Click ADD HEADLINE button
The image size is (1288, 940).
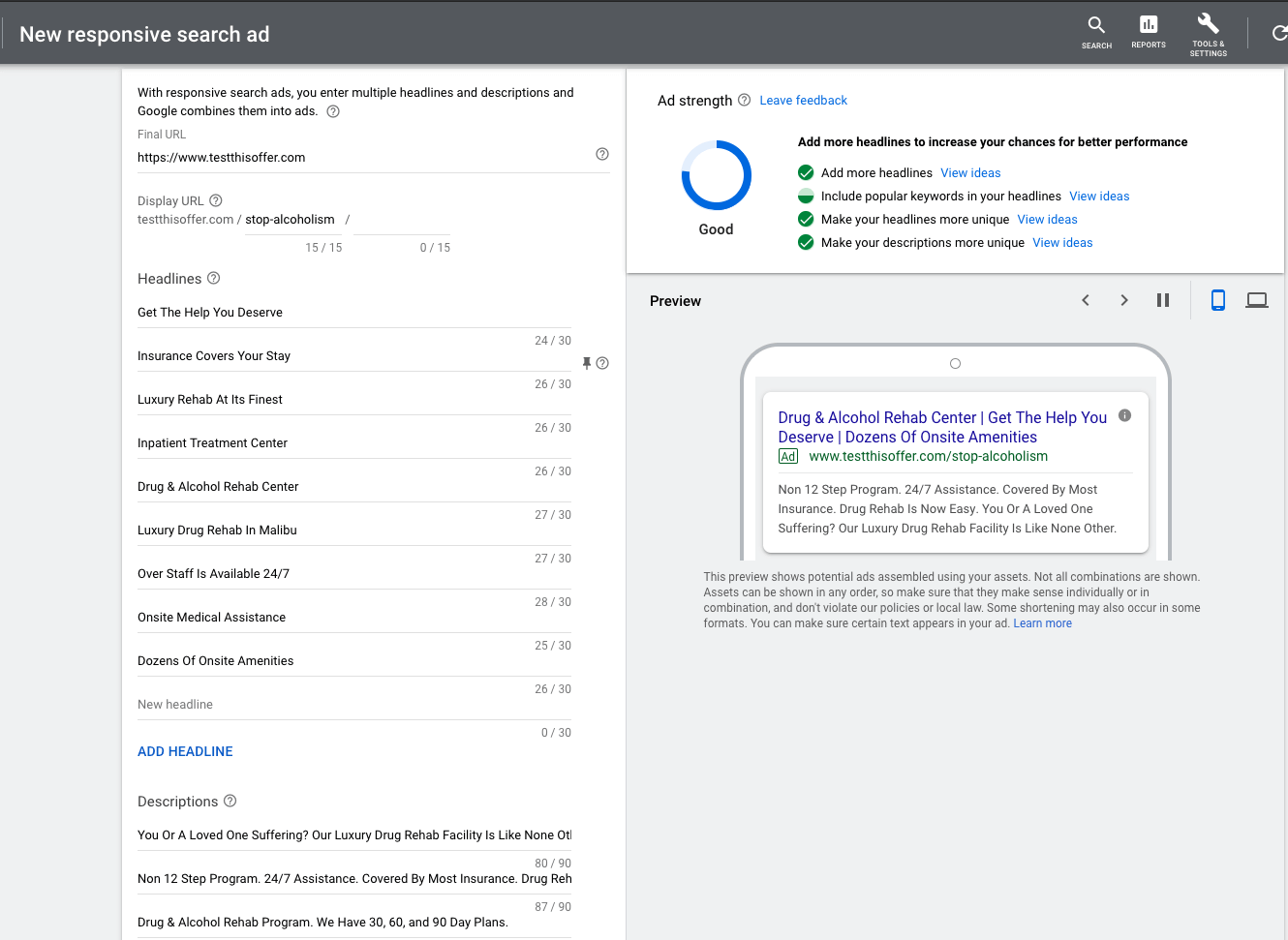(185, 751)
